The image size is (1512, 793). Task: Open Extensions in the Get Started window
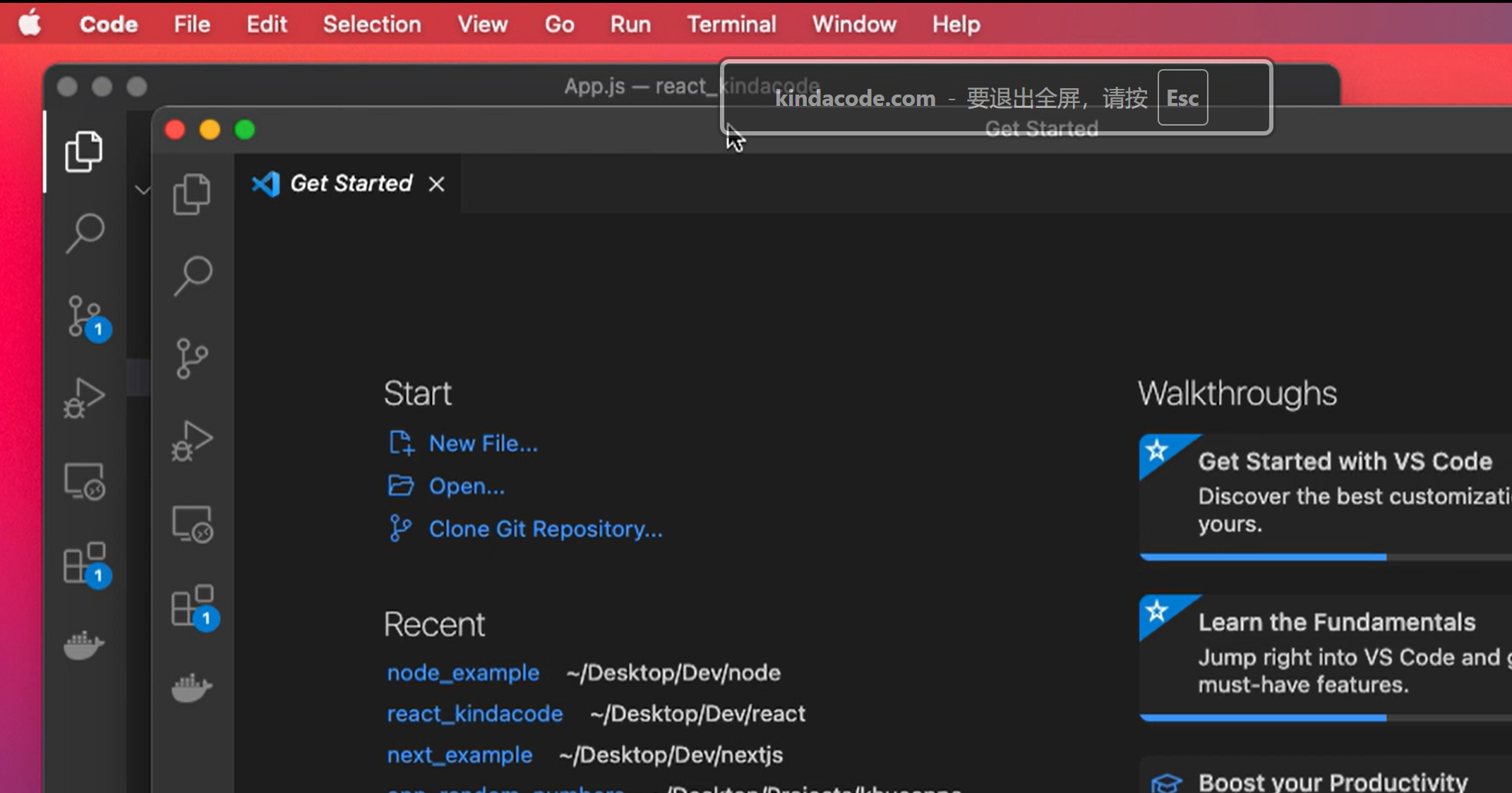195,607
